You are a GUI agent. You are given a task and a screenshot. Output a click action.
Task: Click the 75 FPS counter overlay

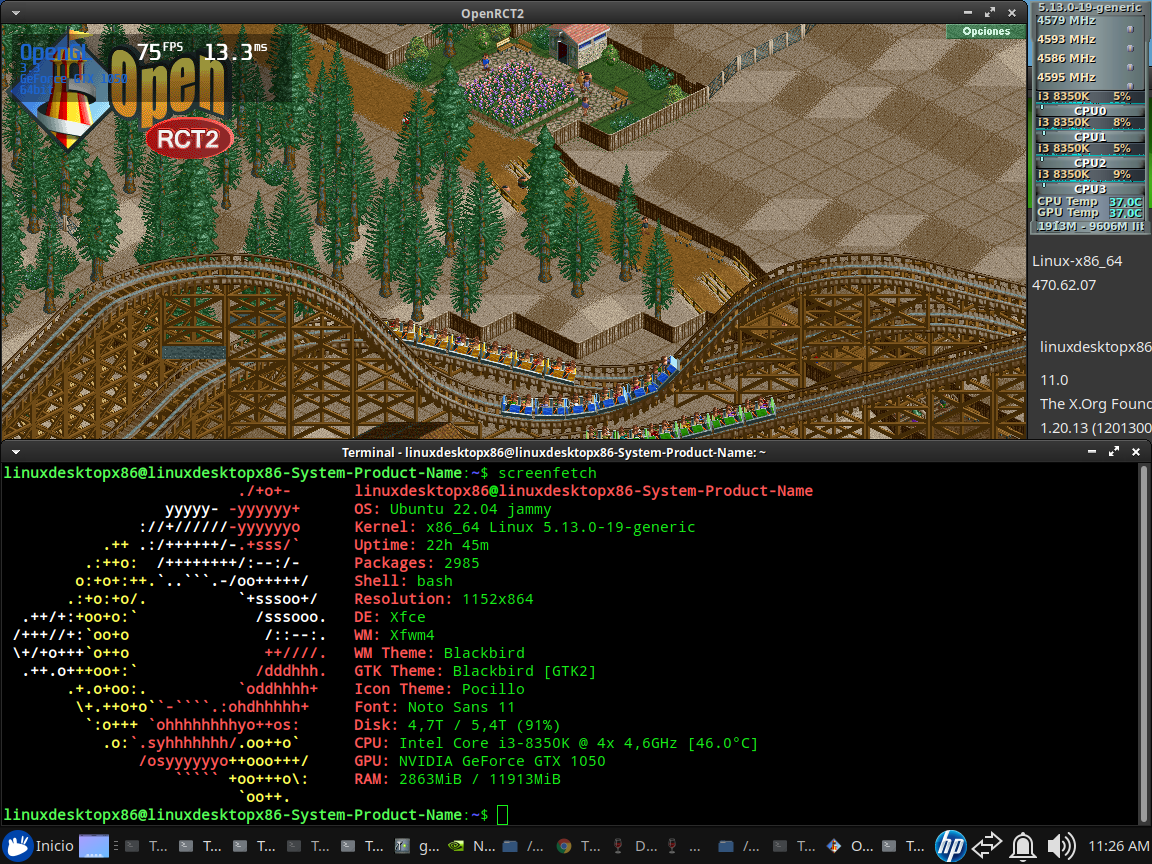click(x=159, y=51)
